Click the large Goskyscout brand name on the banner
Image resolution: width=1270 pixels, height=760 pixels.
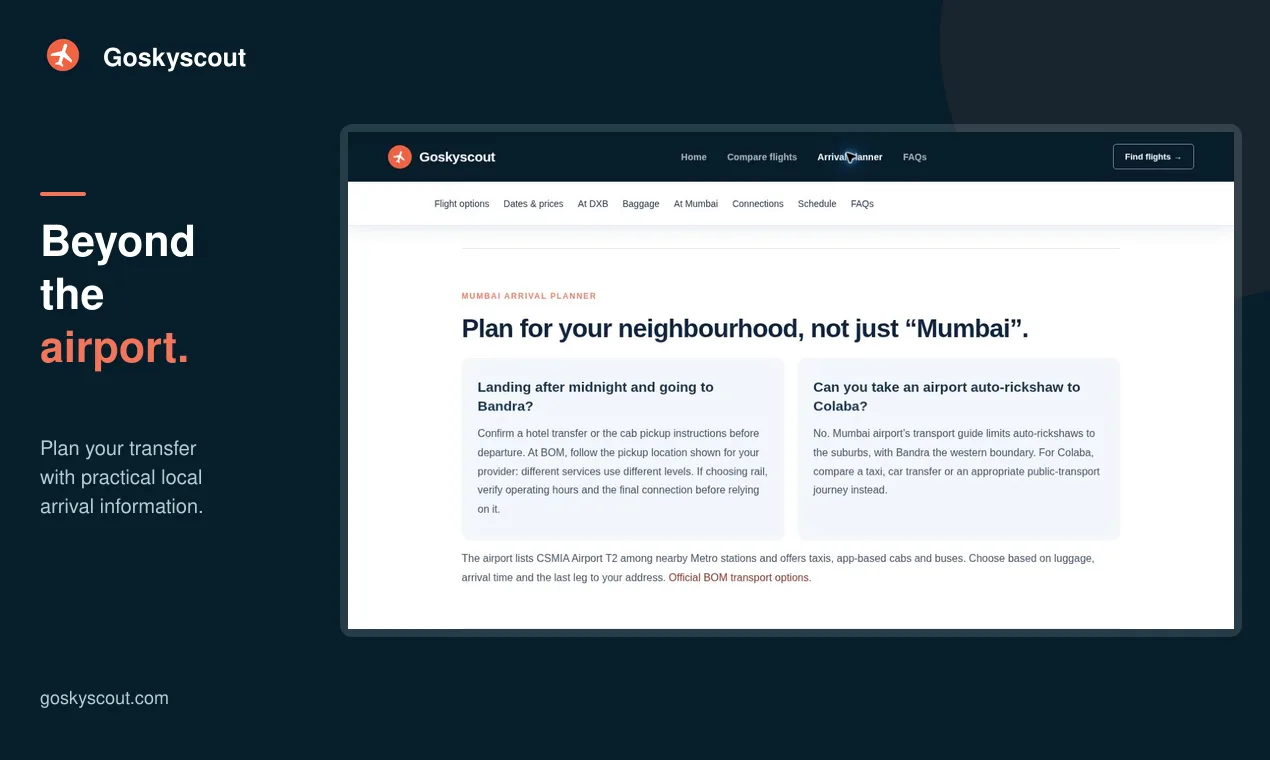point(175,57)
